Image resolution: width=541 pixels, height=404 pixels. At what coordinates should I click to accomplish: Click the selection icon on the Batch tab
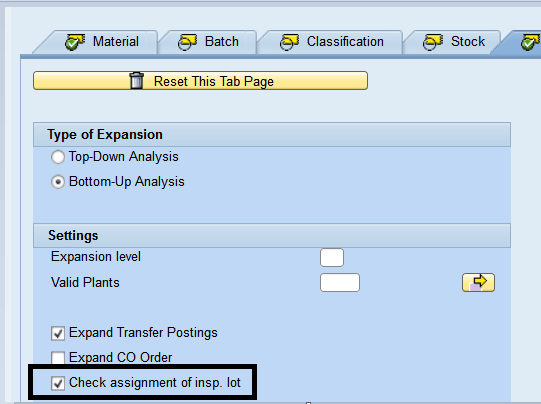click(187, 42)
